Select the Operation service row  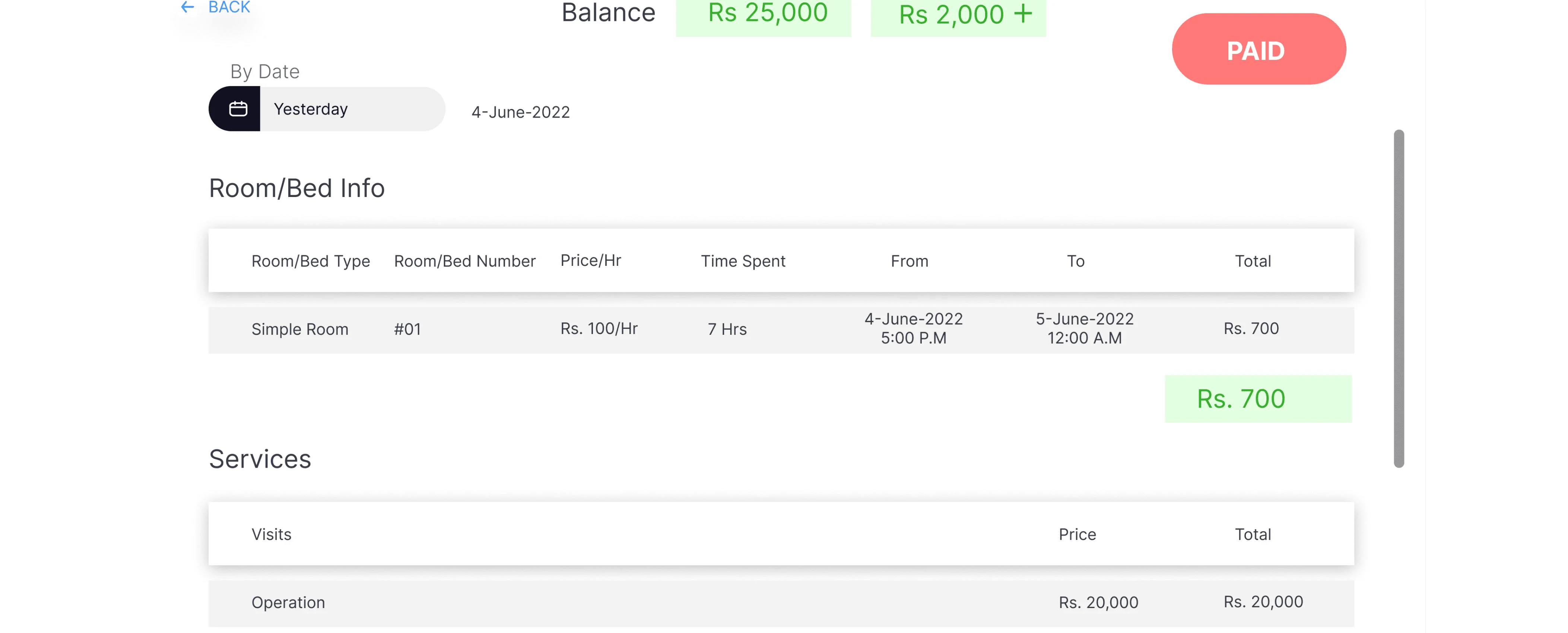[x=781, y=602]
